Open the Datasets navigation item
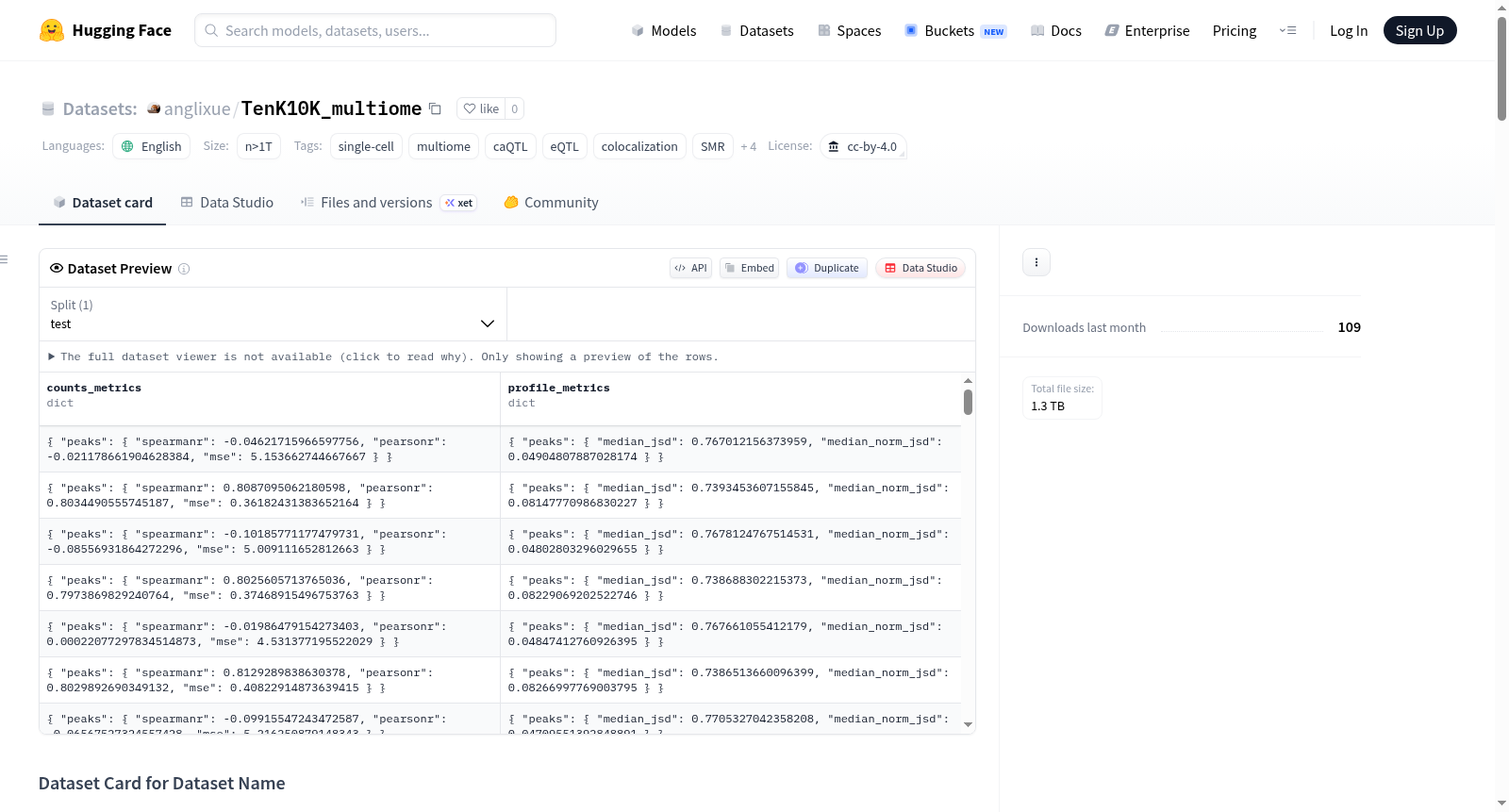 pos(756,30)
